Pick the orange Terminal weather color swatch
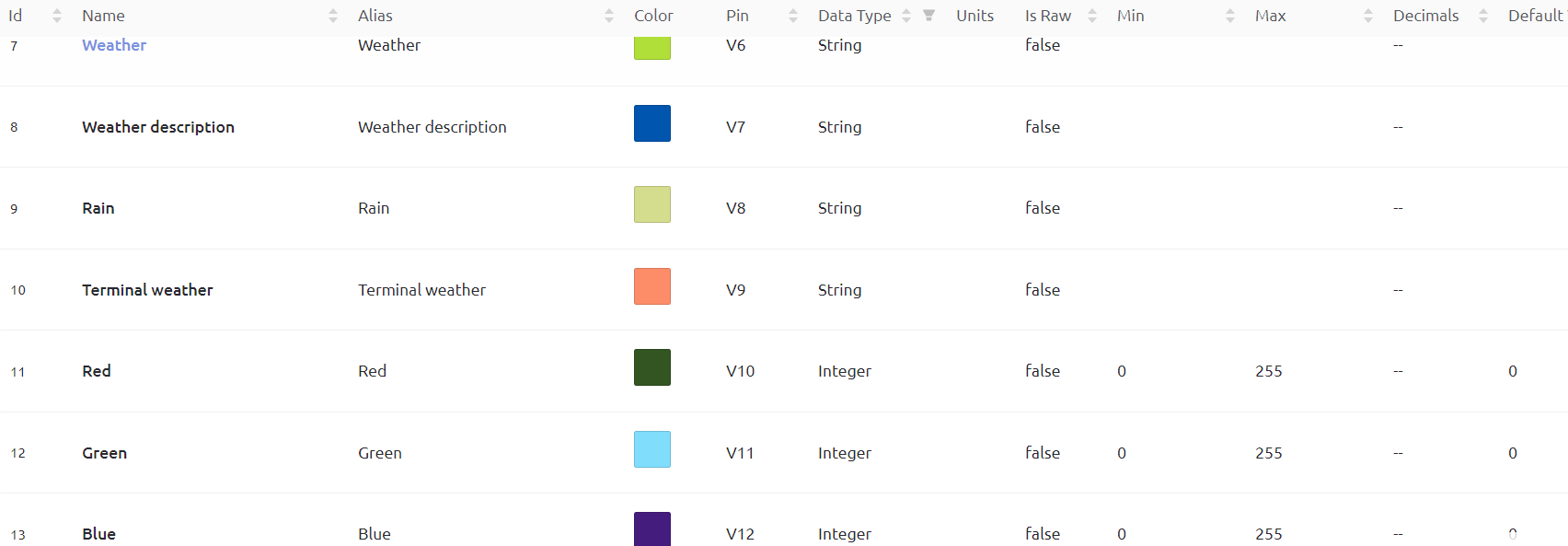Viewport: 1568px width, 546px height. [x=651, y=286]
